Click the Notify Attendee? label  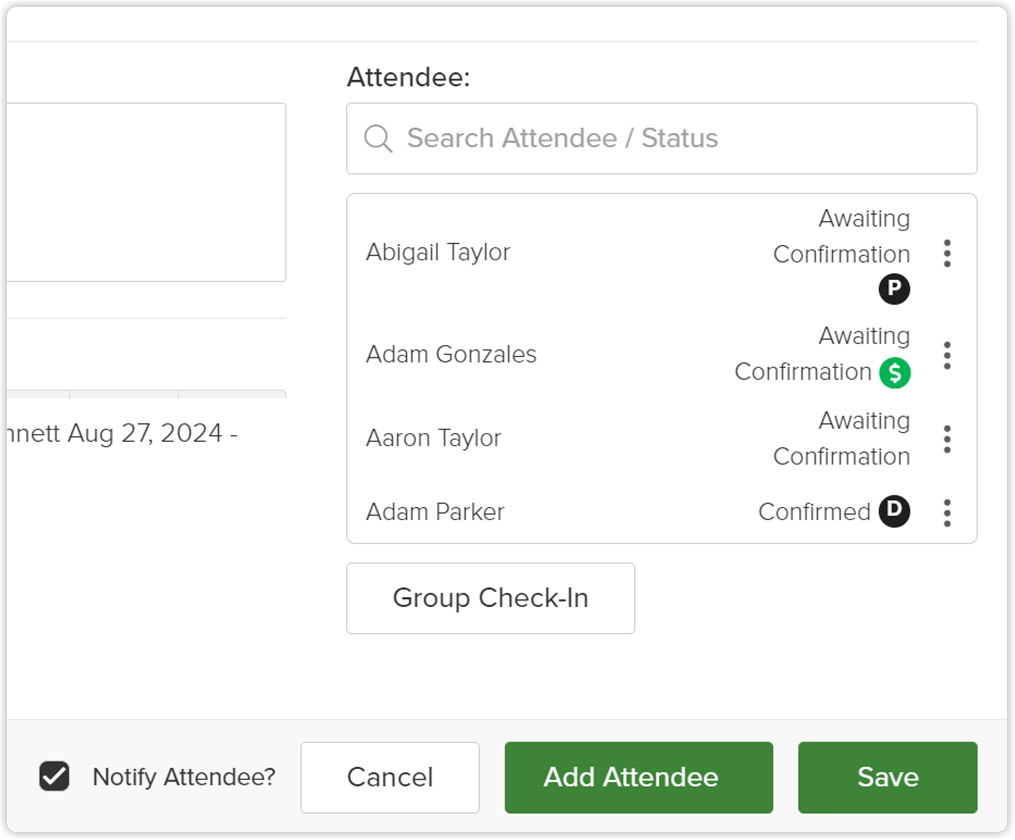(x=184, y=777)
